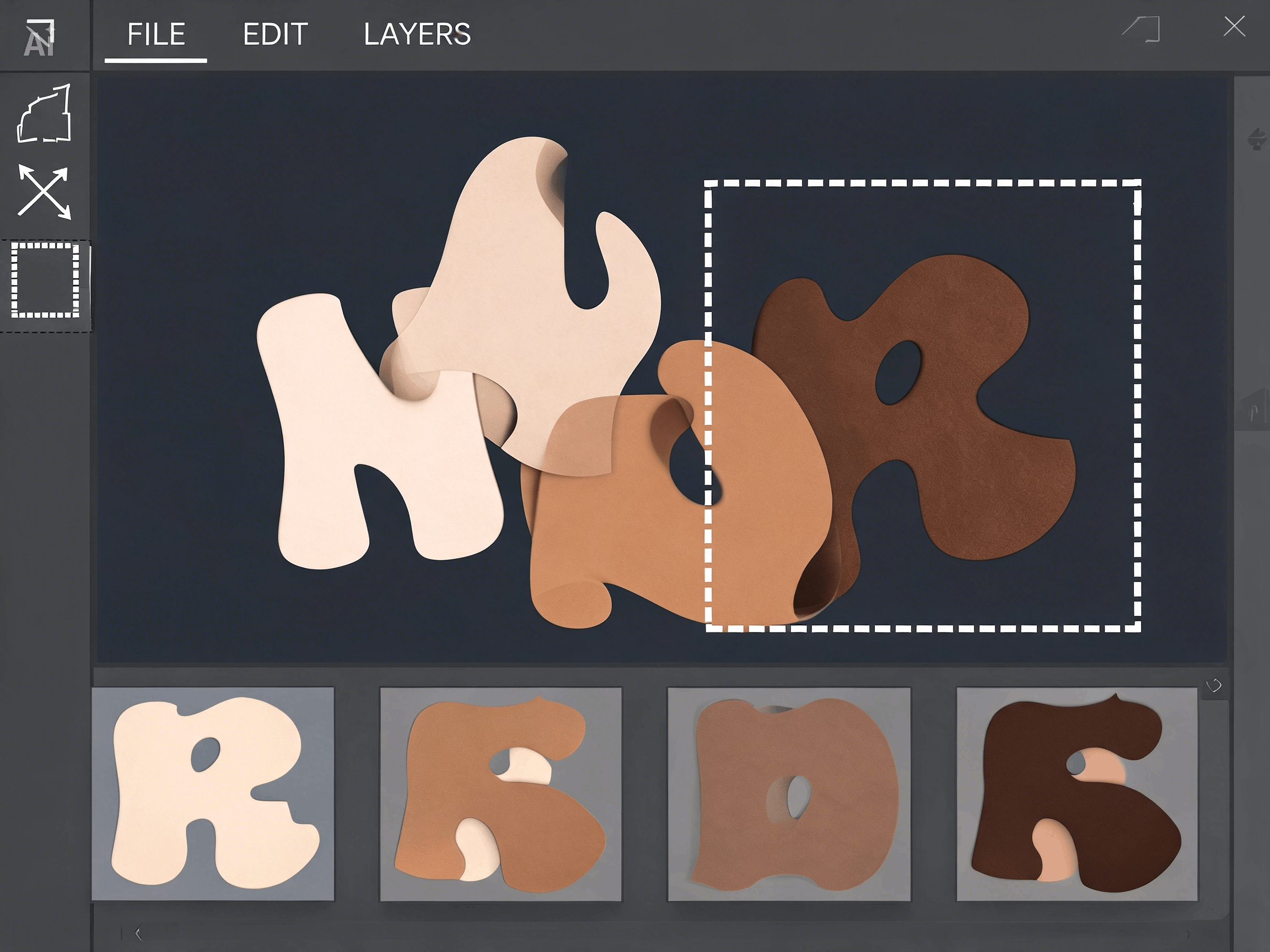This screenshot has width=1270, height=952.
Task: Click the restore window icon
Action: pos(1142,29)
